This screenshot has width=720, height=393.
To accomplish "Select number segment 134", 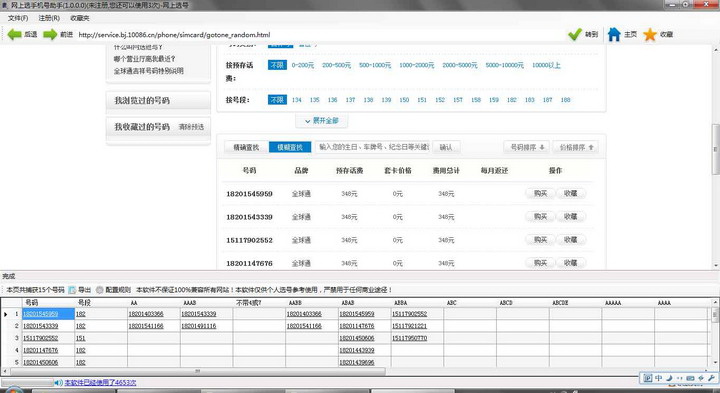I will [297, 100].
